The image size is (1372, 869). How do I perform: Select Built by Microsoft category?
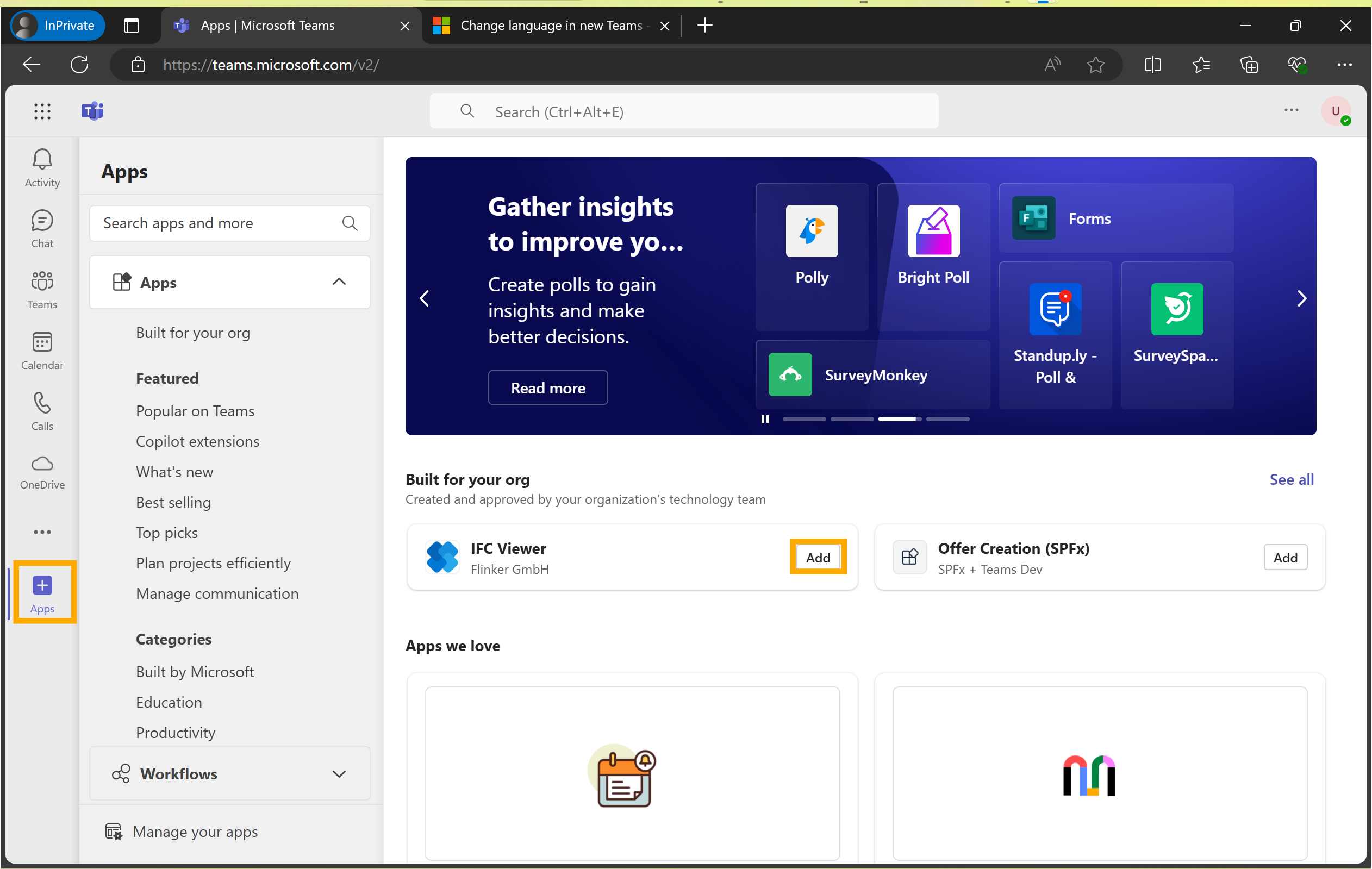click(195, 671)
